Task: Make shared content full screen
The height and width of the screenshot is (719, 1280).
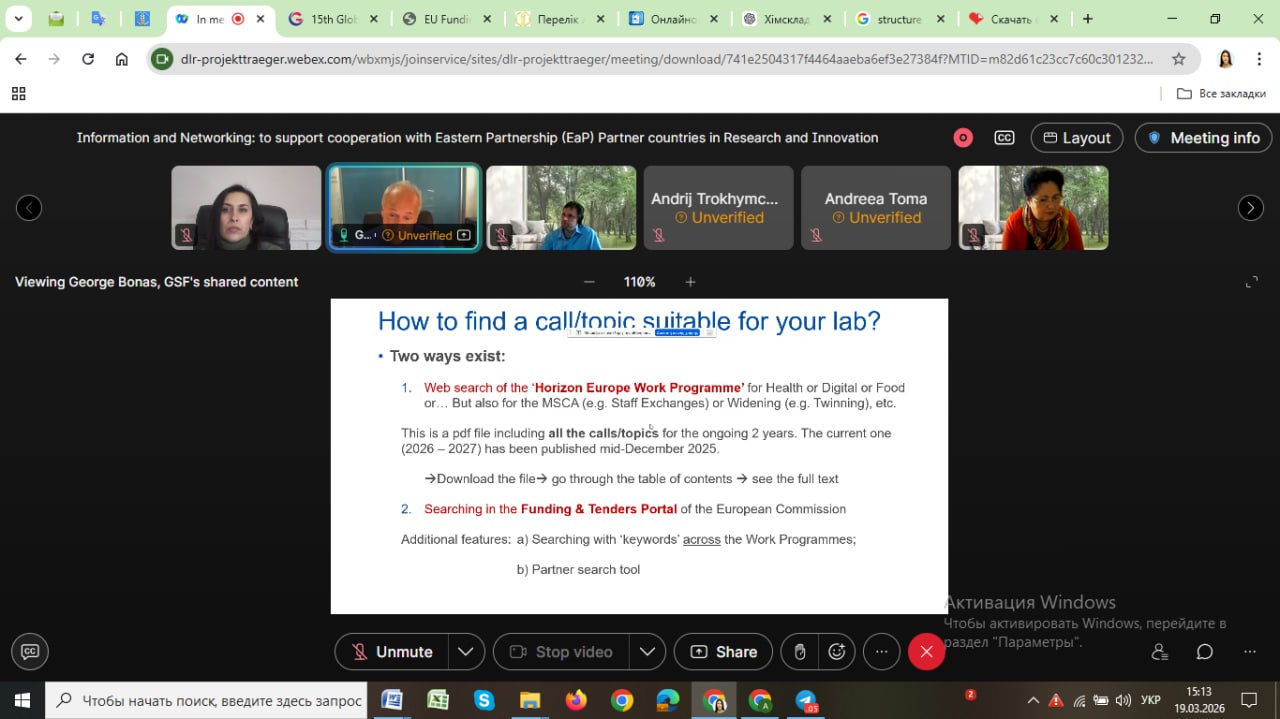Action: pyautogui.click(x=1251, y=282)
